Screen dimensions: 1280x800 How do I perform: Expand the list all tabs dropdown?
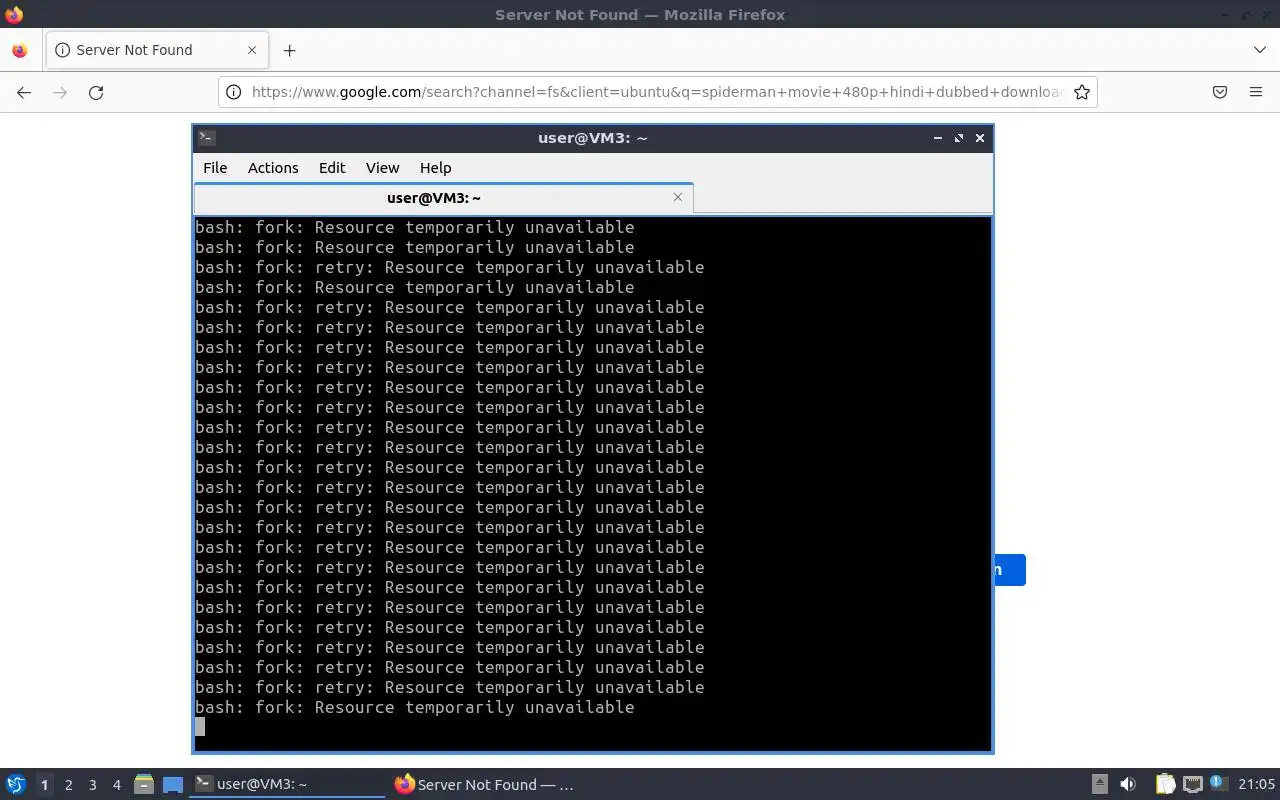(x=1259, y=50)
